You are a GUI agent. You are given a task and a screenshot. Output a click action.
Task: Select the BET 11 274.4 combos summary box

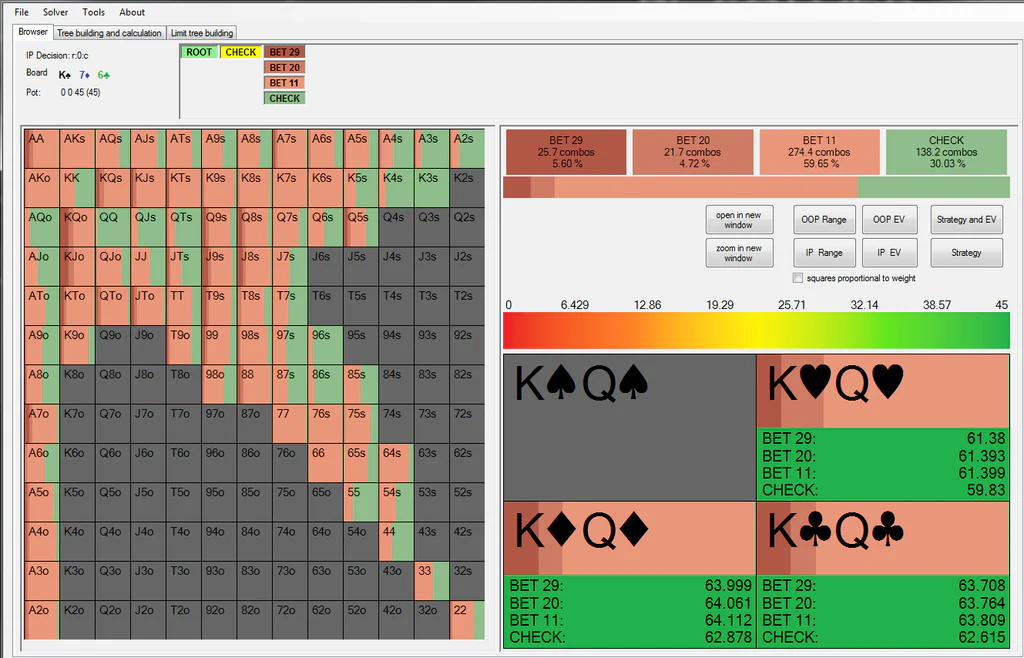[x=820, y=152]
